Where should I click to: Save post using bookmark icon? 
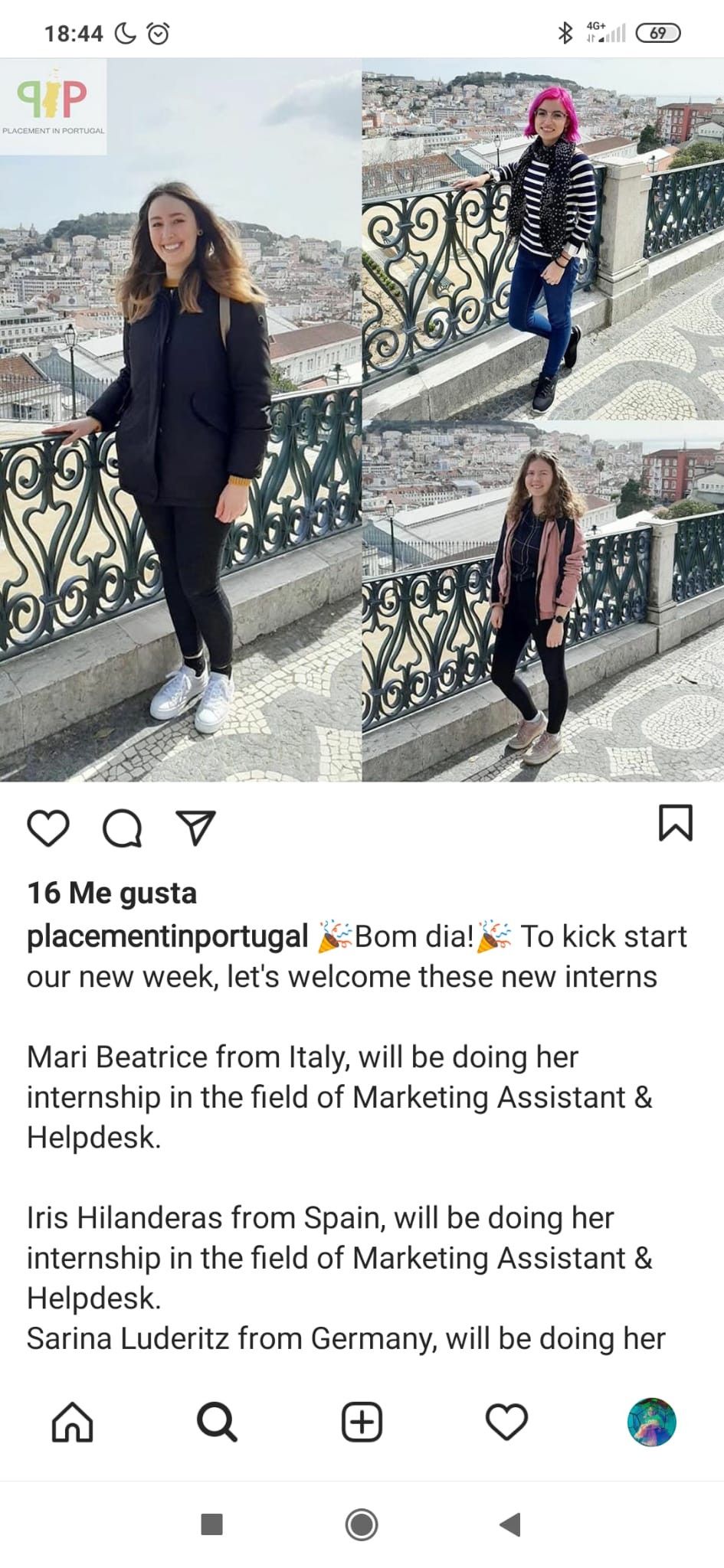pyautogui.click(x=676, y=823)
